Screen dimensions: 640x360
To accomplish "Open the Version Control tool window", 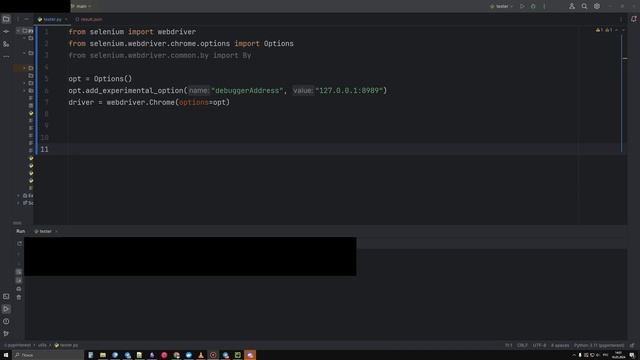I will [x=6, y=333].
